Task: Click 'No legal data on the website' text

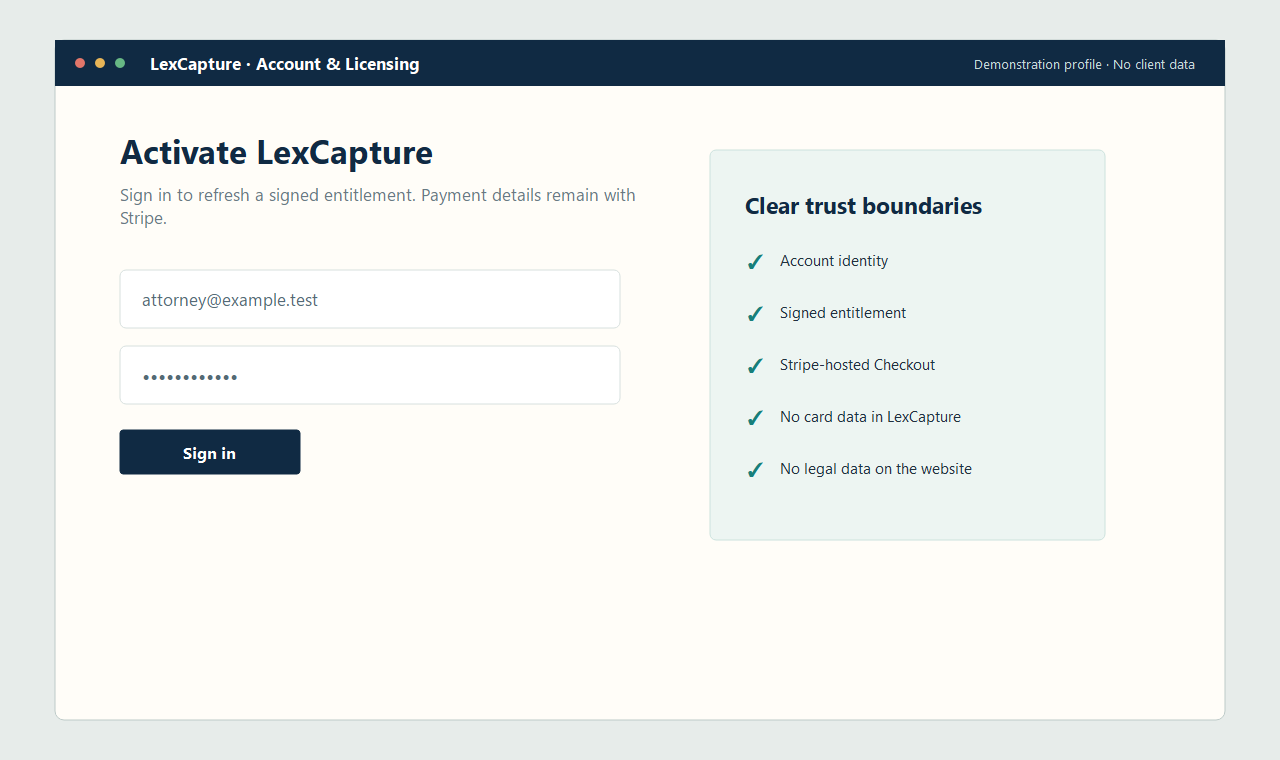Action: [876, 469]
